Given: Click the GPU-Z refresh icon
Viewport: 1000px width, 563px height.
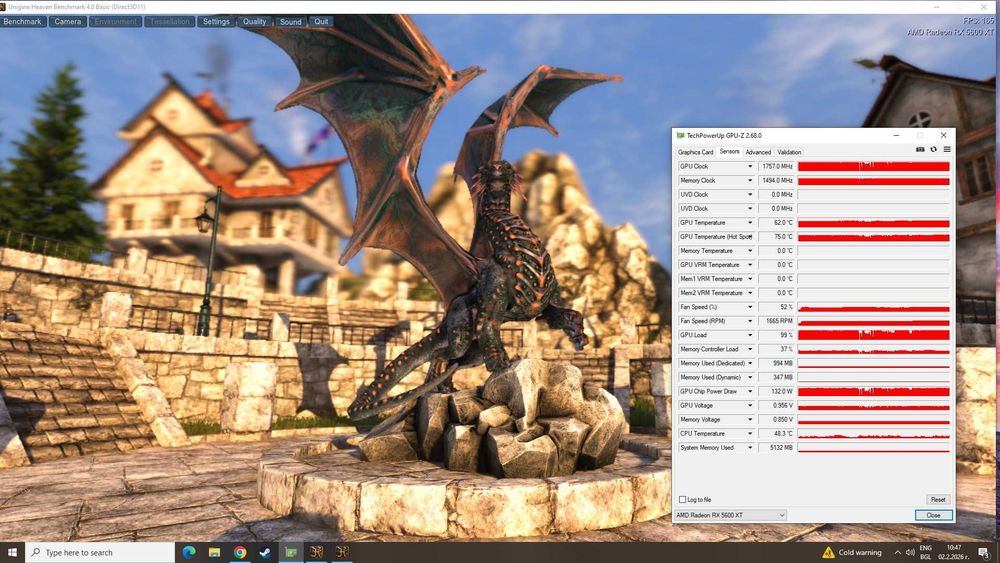Looking at the screenshot, I should (x=933, y=150).
